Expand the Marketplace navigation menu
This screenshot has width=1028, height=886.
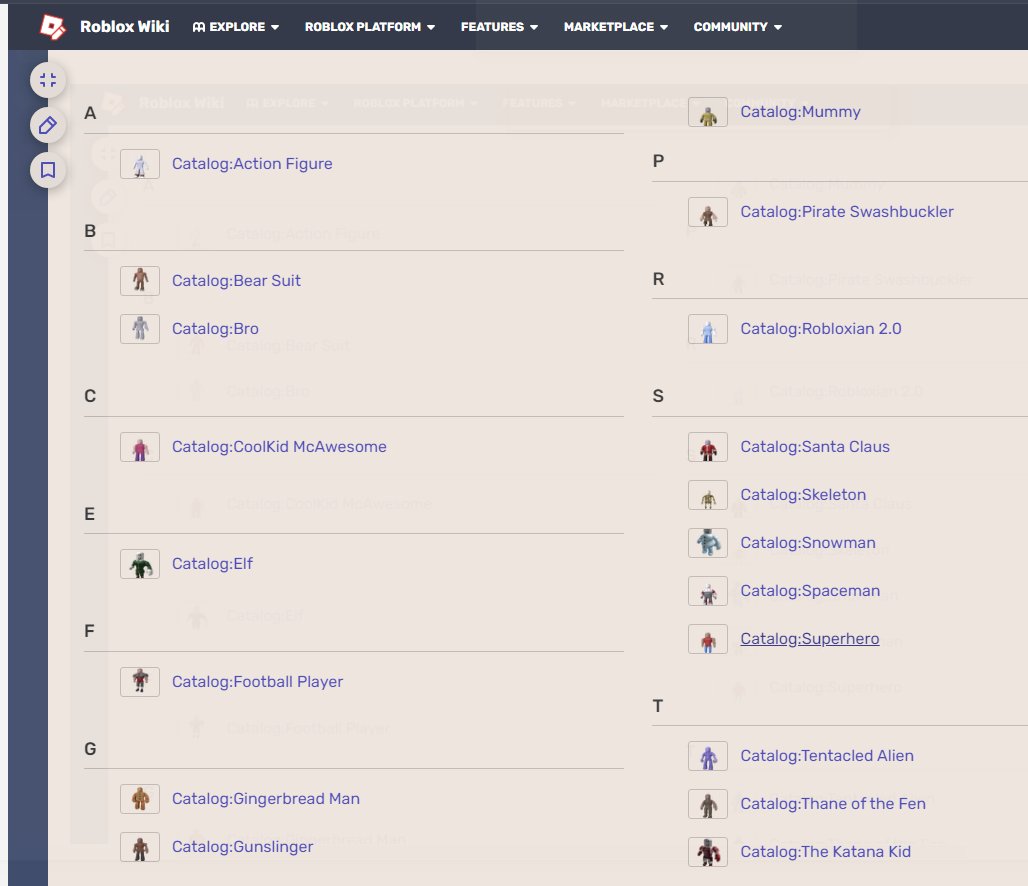pyautogui.click(x=616, y=27)
